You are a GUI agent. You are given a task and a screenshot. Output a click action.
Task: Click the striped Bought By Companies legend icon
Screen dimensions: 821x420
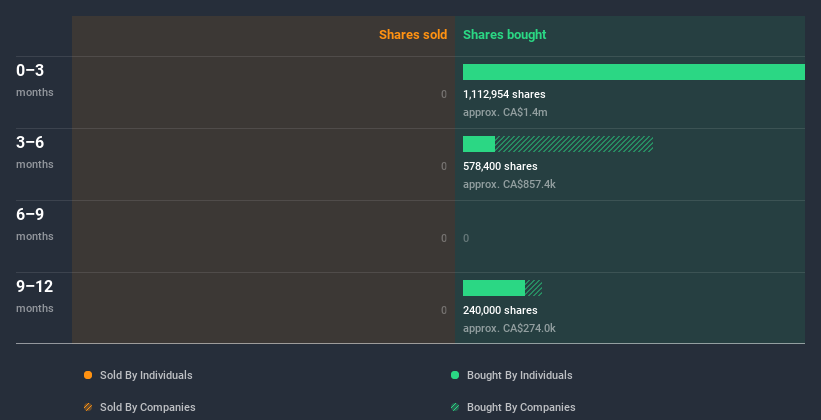coord(455,407)
